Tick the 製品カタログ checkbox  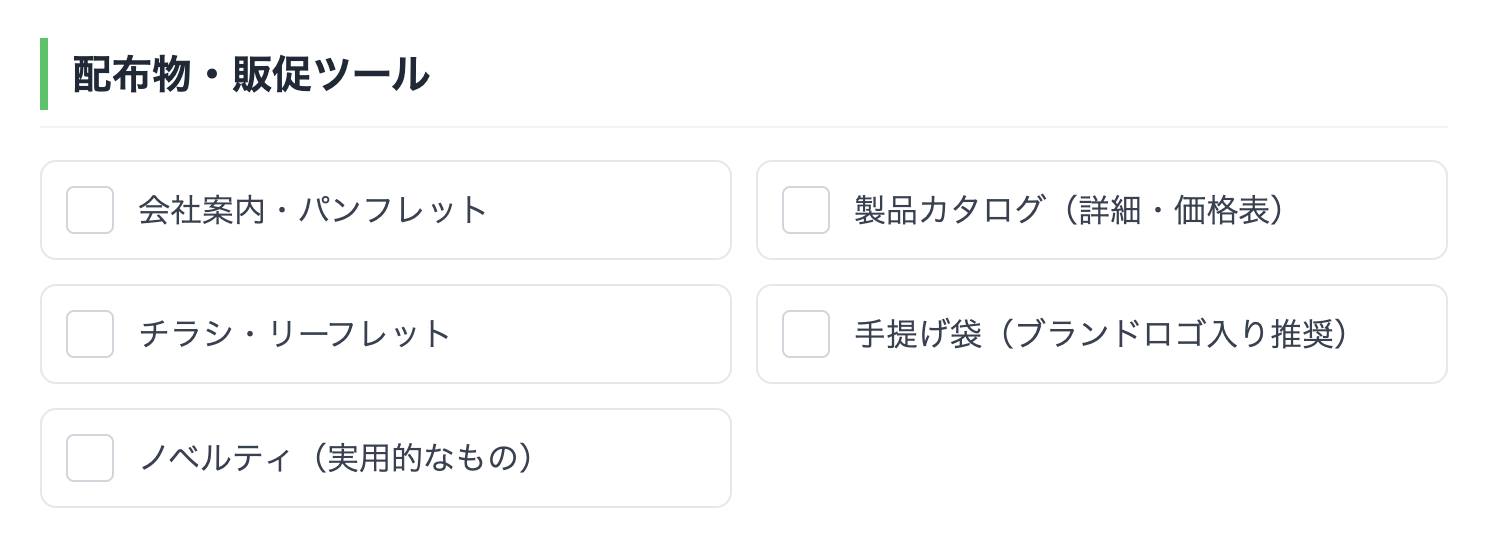806,210
